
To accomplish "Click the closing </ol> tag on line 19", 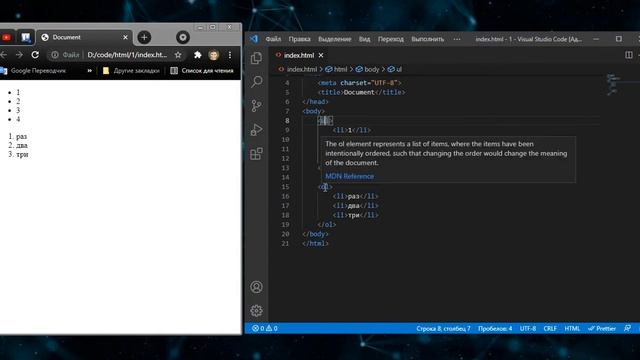I will 327,224.
